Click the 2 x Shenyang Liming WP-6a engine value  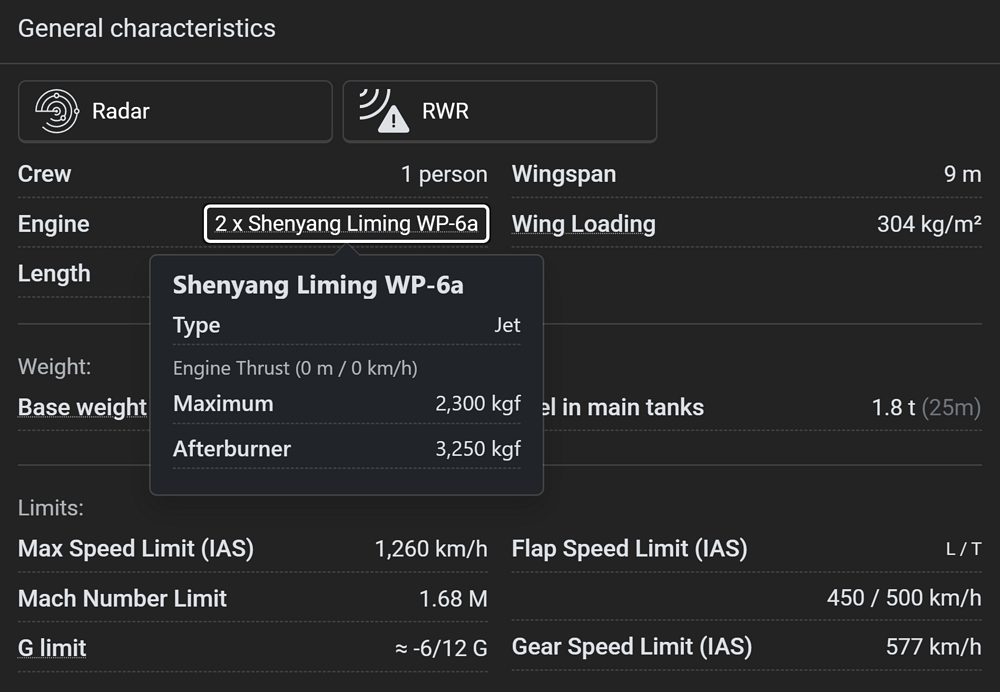[x=346, y=224]
